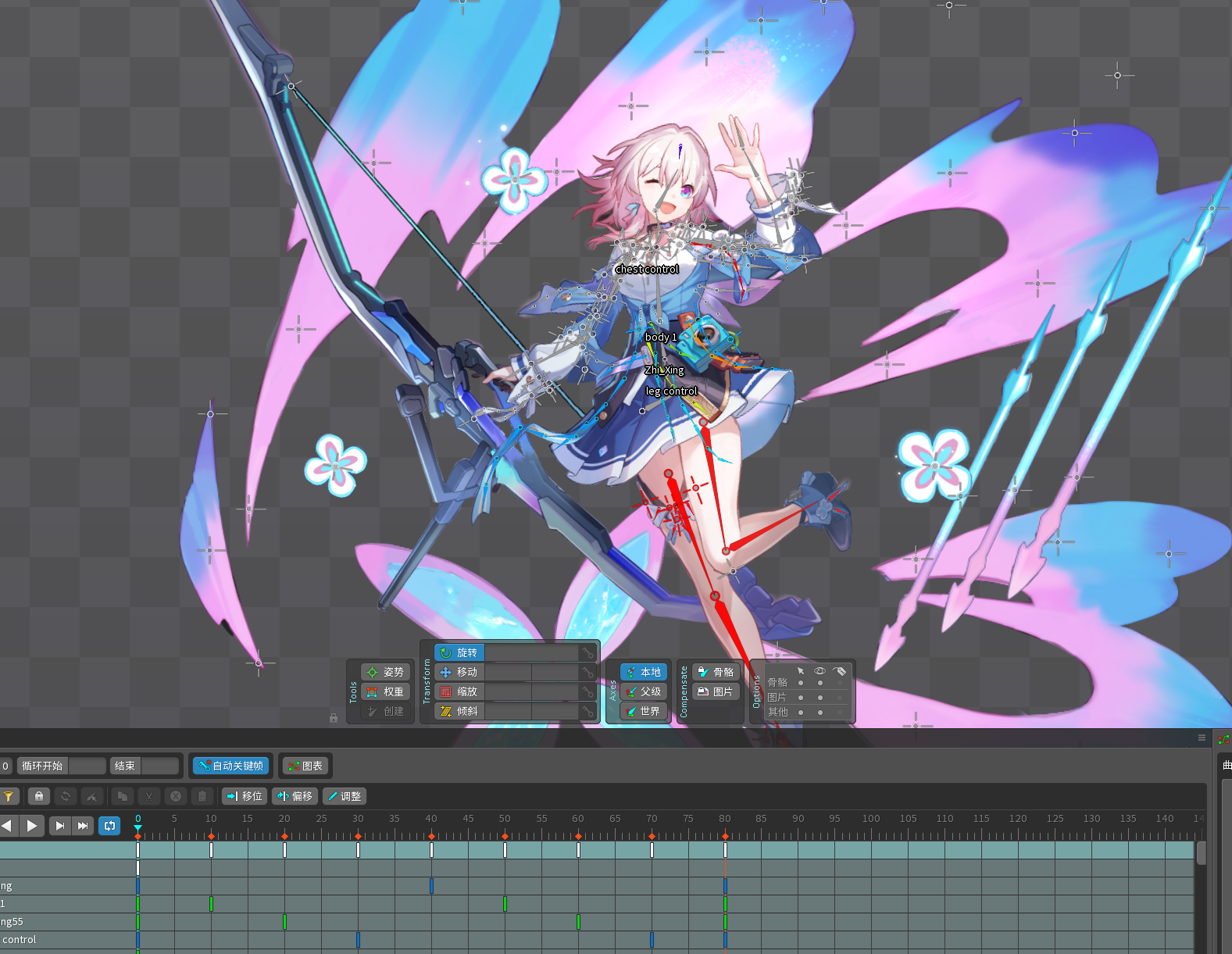Play the animation forward
This screenshot has height=954, width=1232.
click(x=32, y=826)
